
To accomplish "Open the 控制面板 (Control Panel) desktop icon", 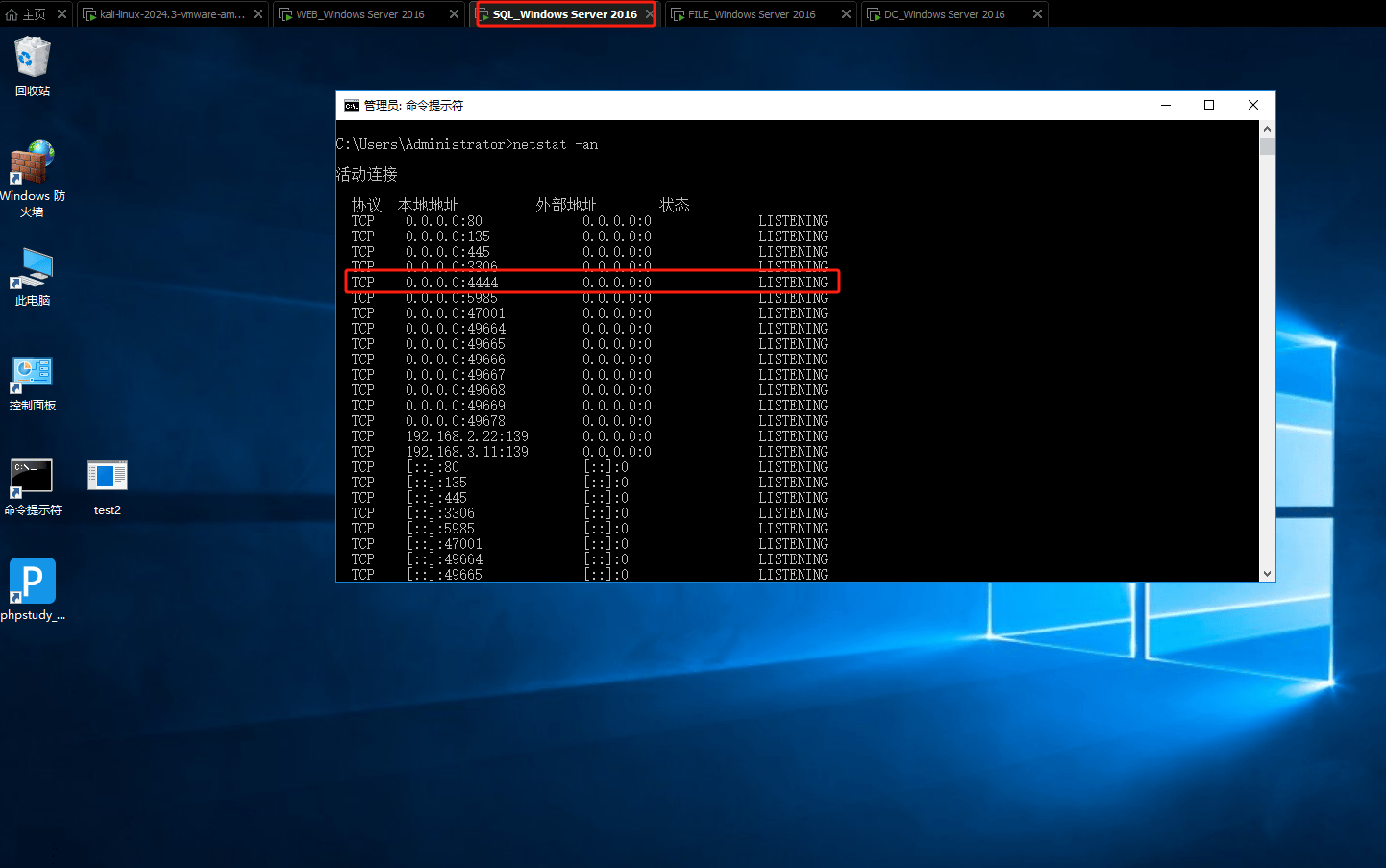I will (x=33, y=383).
